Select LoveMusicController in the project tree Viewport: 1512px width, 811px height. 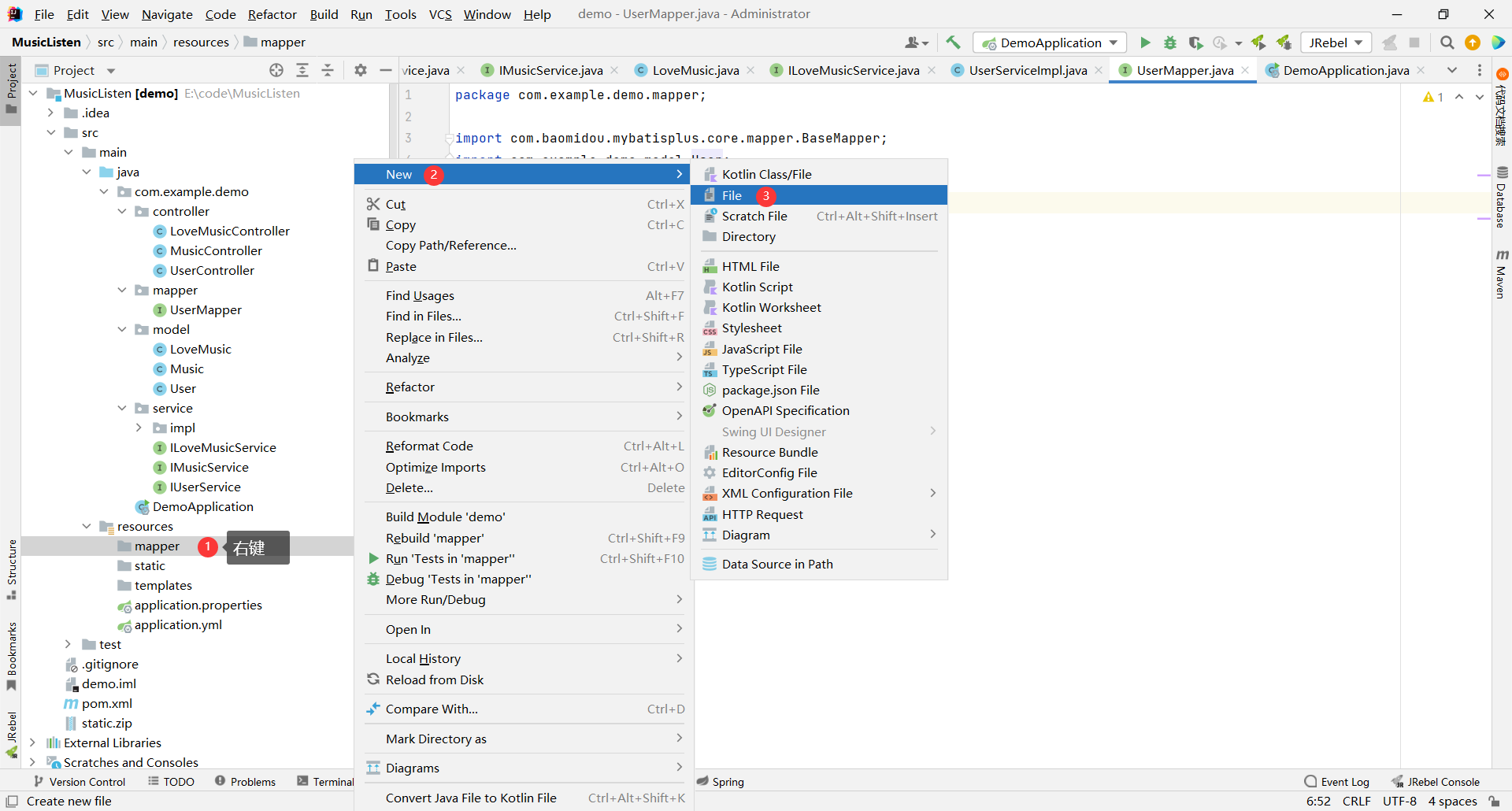(230, 231)
